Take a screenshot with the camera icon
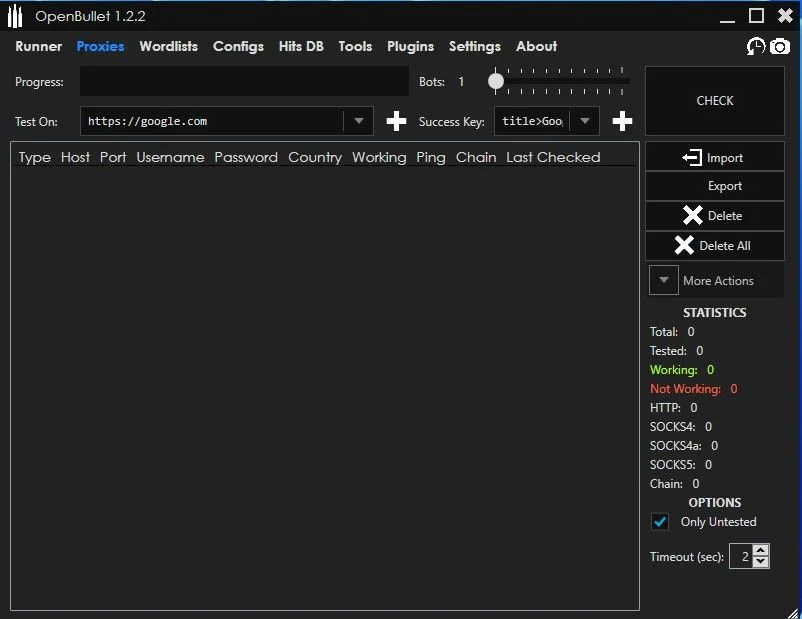802x619 pixels. click(x=780, y=47)
